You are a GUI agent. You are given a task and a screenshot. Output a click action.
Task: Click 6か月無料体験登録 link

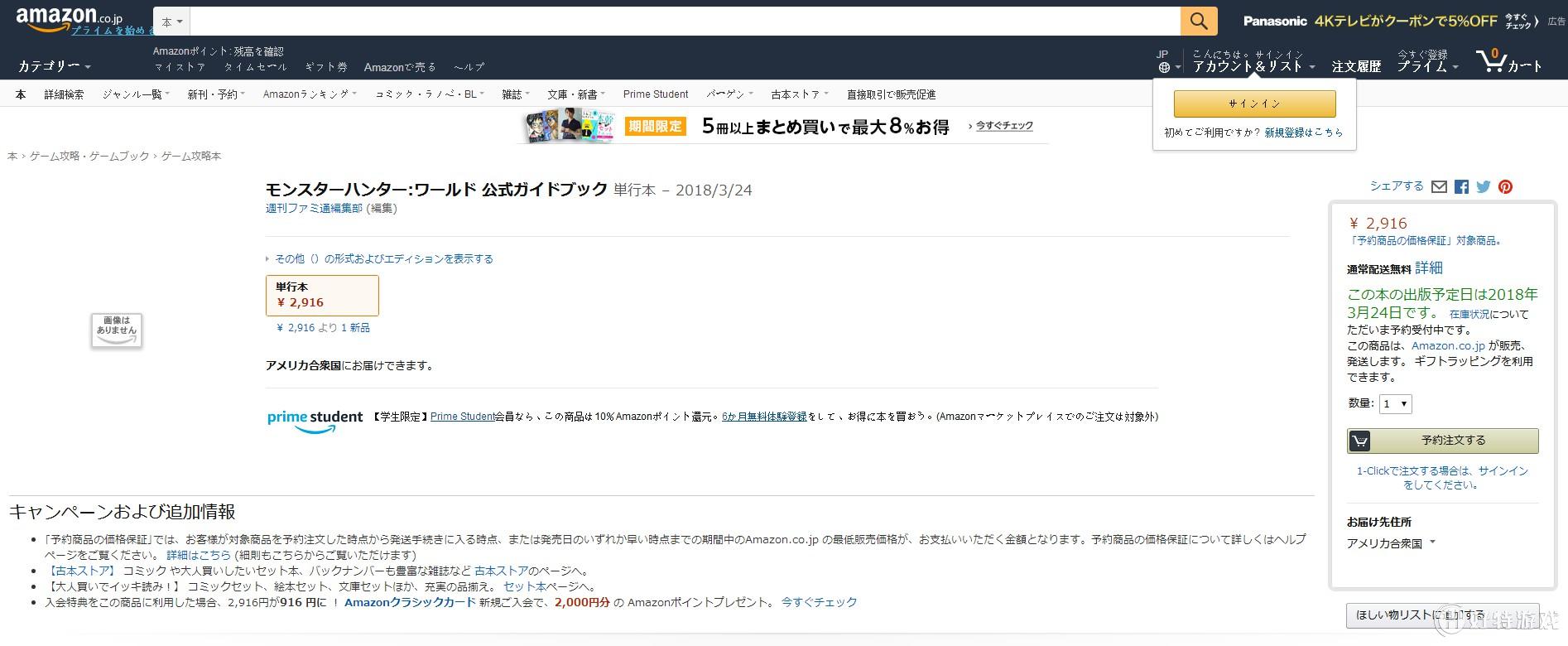[x=764, y=417]
